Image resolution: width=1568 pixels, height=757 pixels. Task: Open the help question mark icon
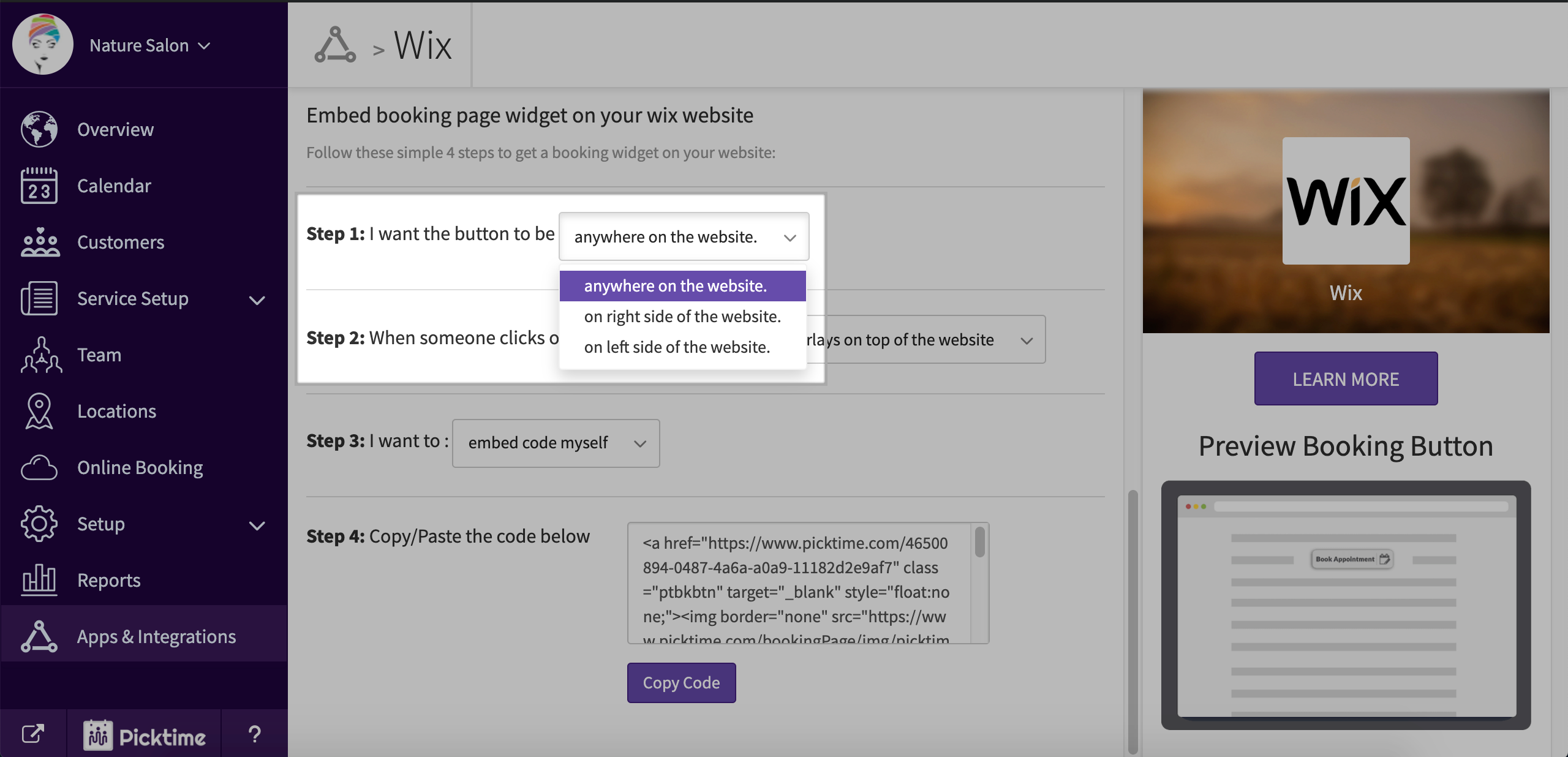pyautogui.click(x=255, y=734)
